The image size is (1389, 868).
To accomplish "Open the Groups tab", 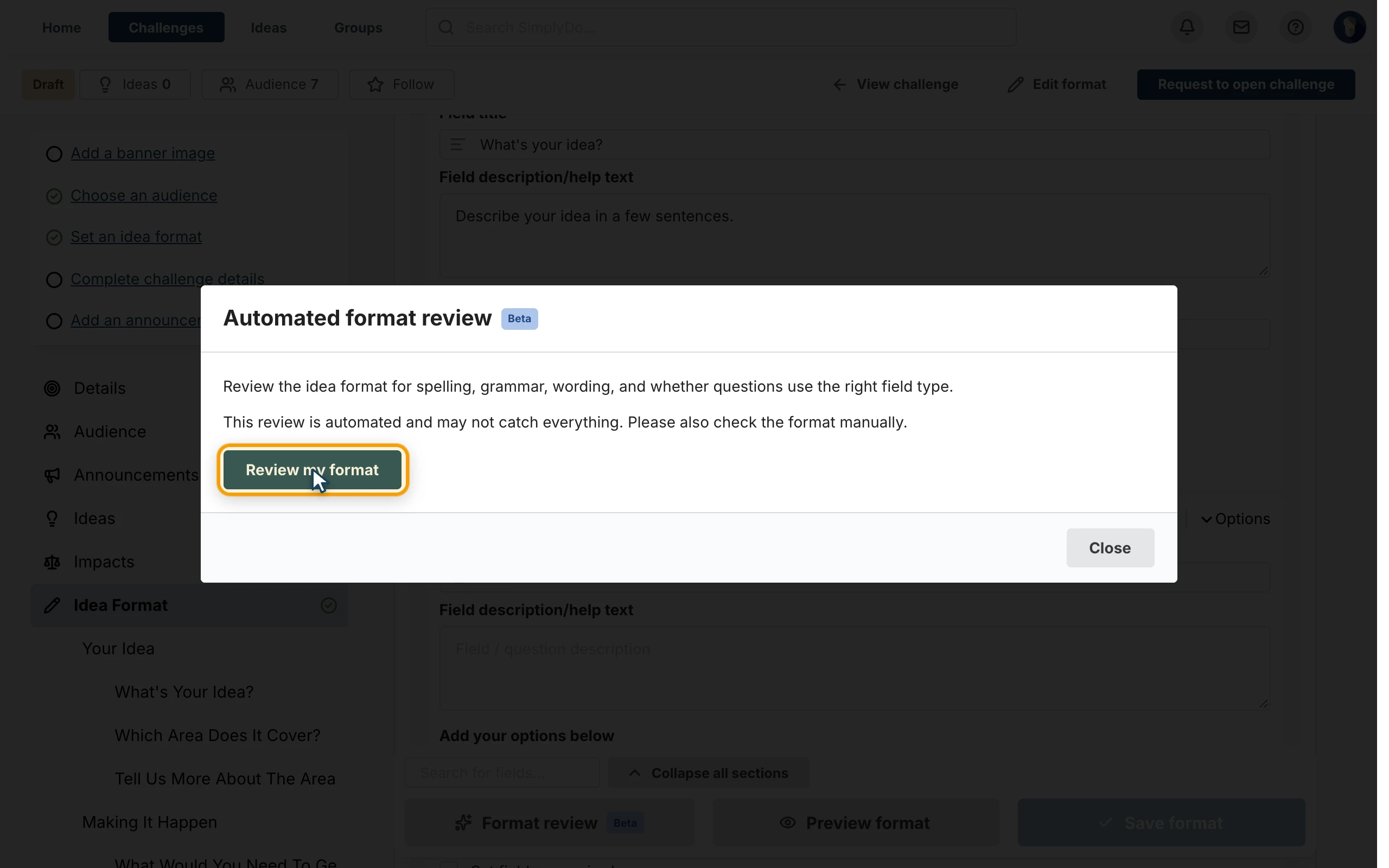I will point(358,27).
